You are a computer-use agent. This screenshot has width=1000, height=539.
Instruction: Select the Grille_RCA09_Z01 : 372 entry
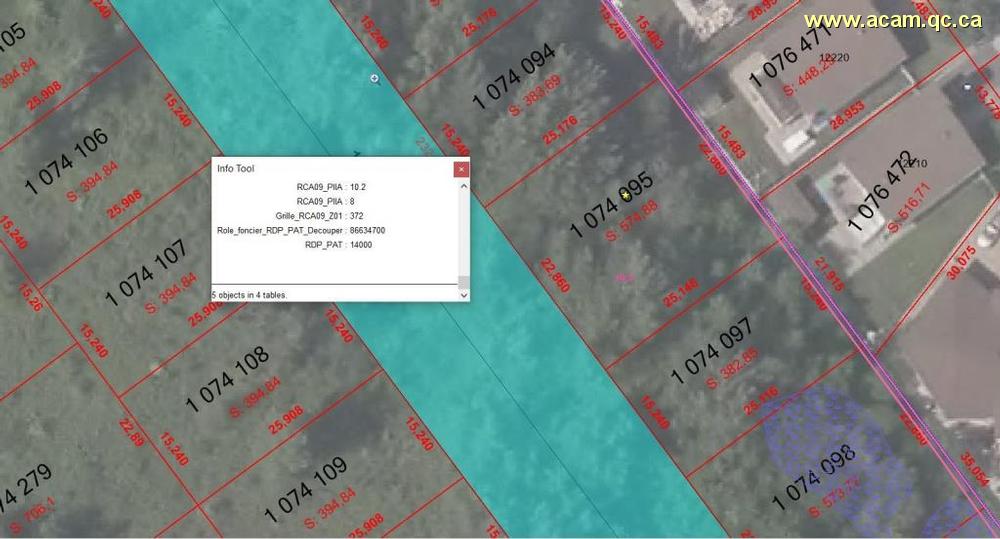click(320, 216)
